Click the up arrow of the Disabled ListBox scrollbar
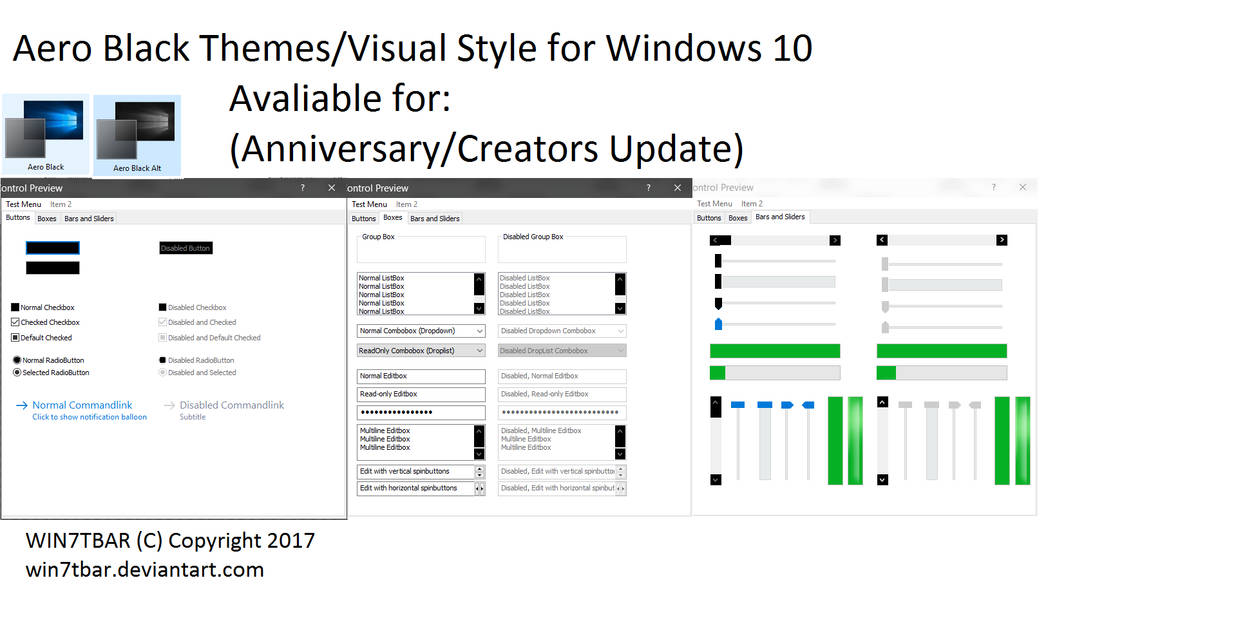The height and width of the screenshot is (641, 1247). [620, 279]
